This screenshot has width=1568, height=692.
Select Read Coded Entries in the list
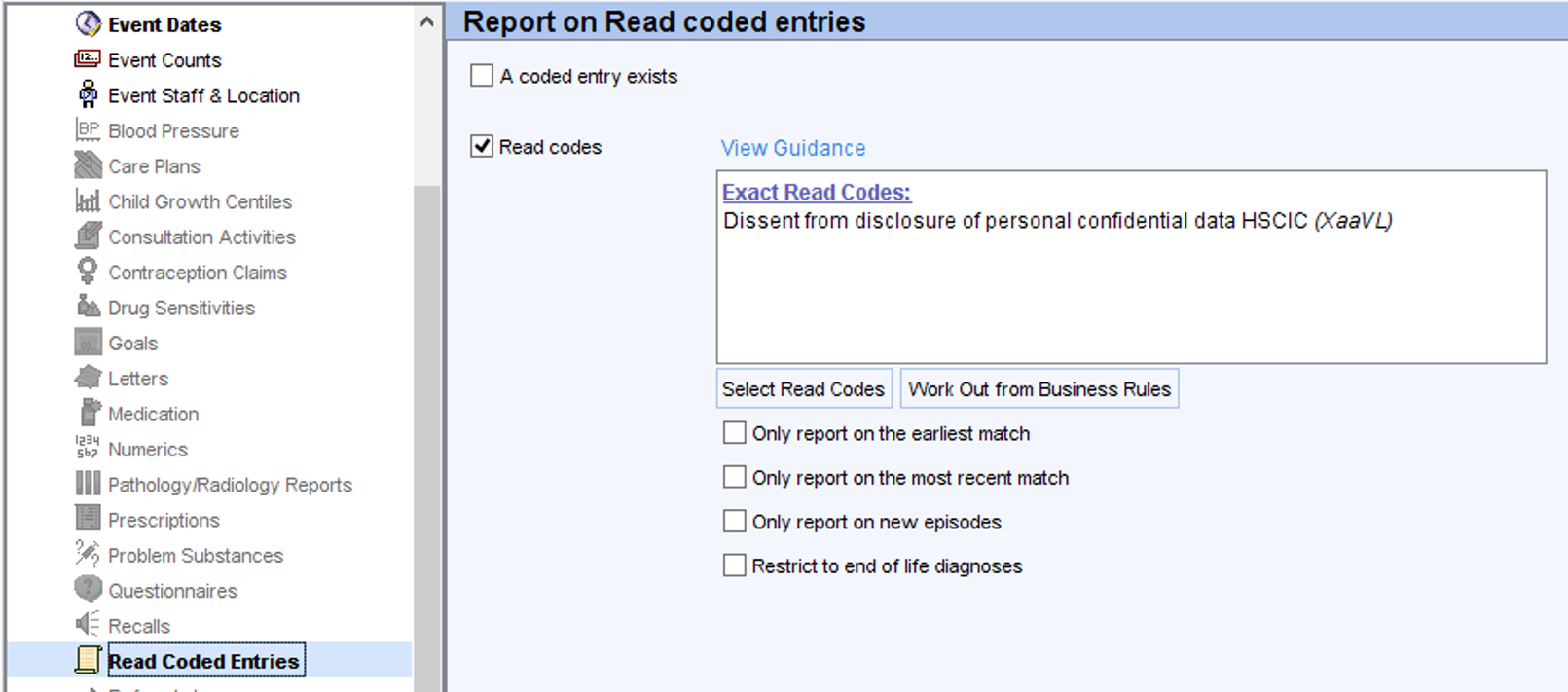(204, 661)
